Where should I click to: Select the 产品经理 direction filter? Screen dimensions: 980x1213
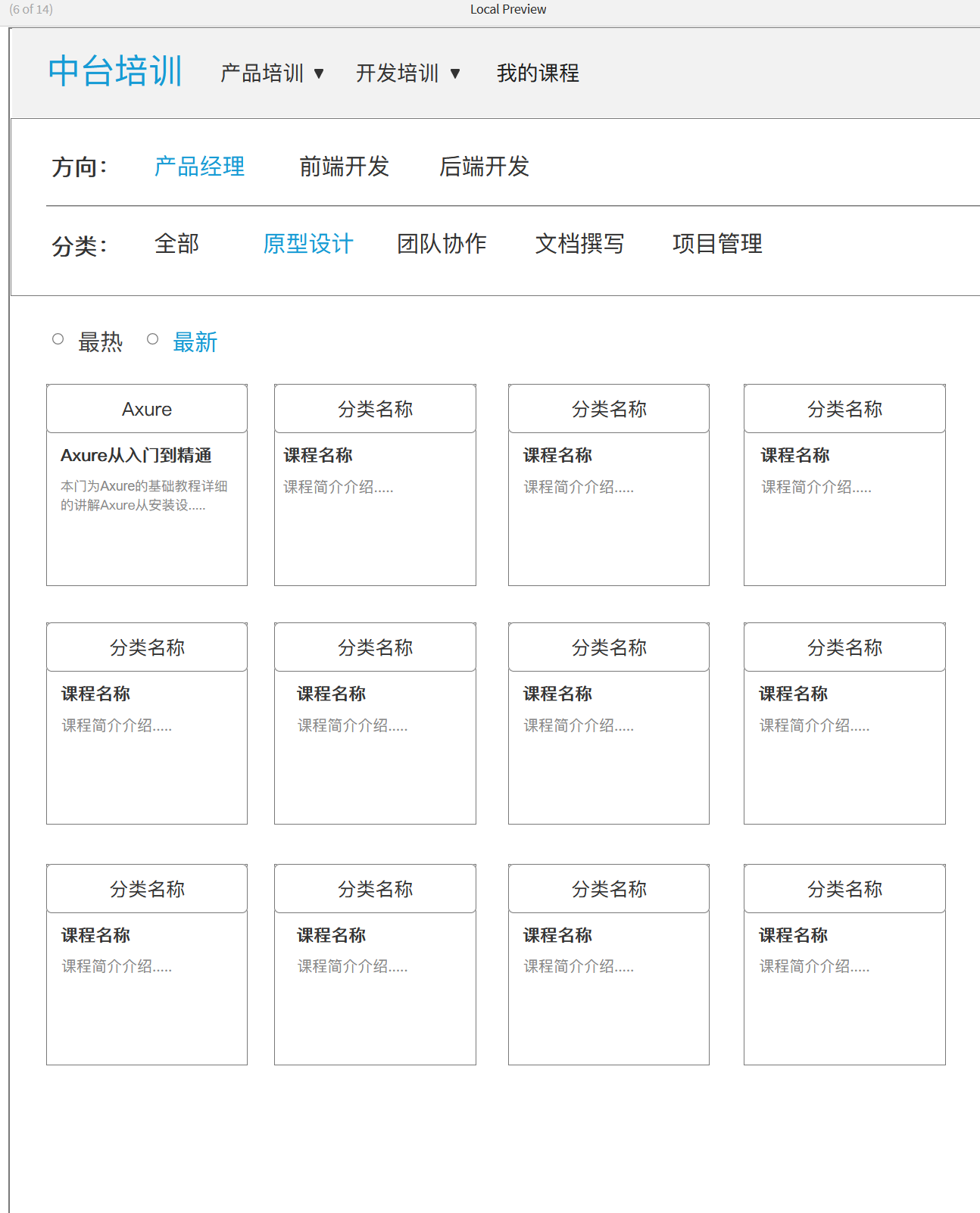pyautogui.click(x=200, y=167)
